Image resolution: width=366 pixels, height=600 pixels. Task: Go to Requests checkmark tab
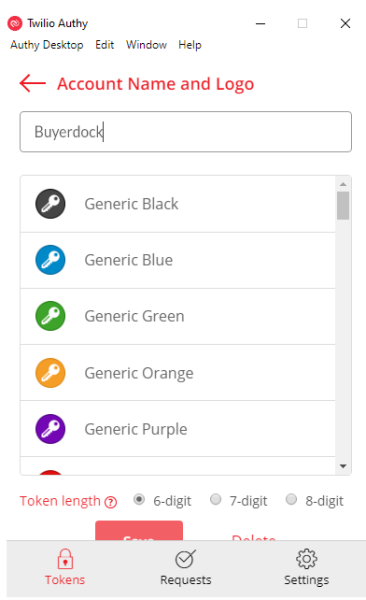coord(186,567)
